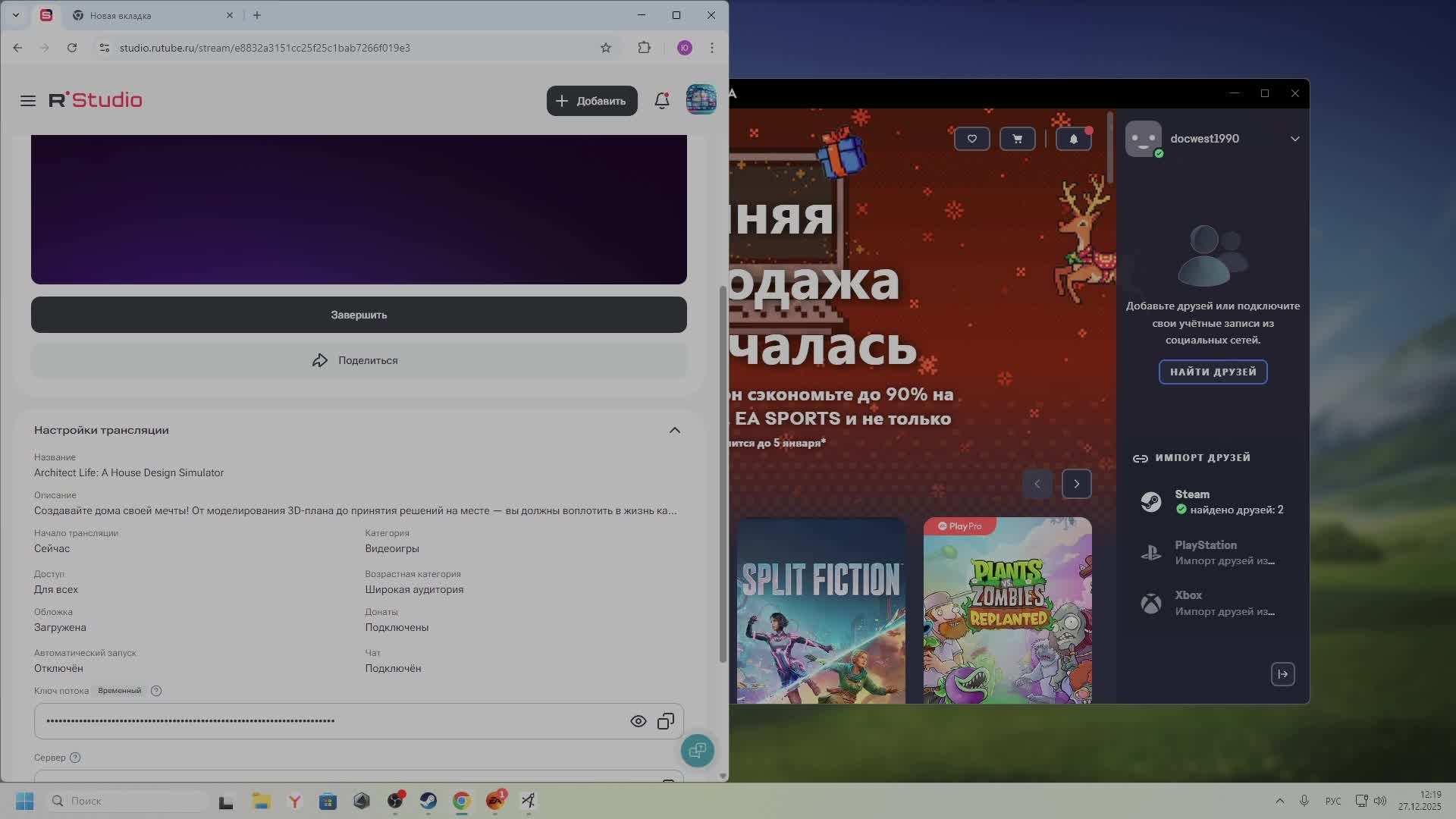Image resolution: width=1456 pixels, height=819 pixels.
Task: Select Steam friends import entry
Action: coord(1212,502)
